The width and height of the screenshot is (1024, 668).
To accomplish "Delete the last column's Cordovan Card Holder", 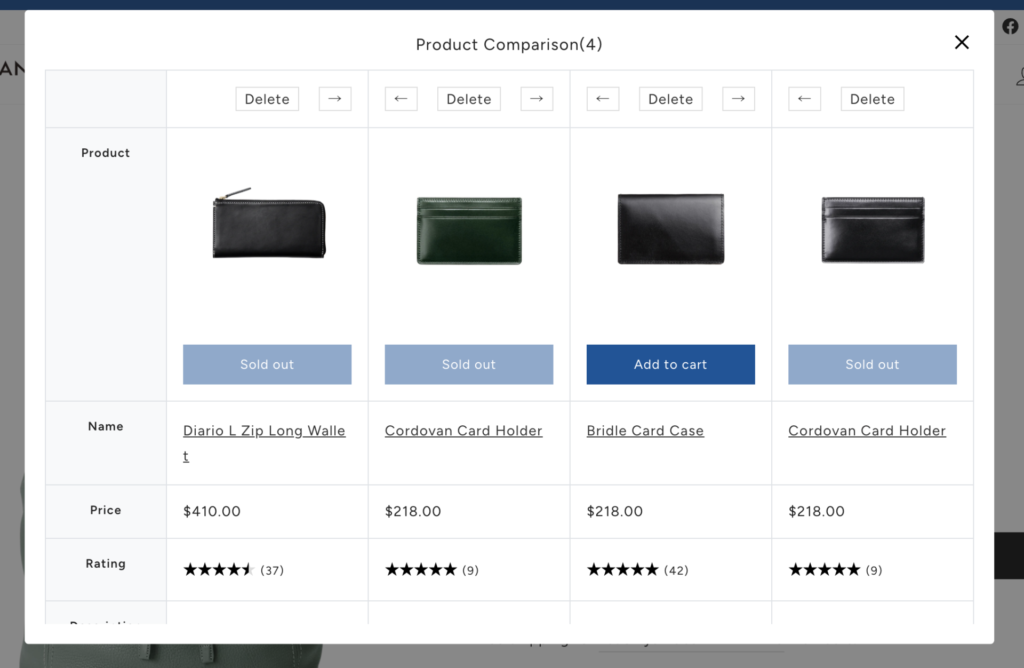I will coord(872,99).
